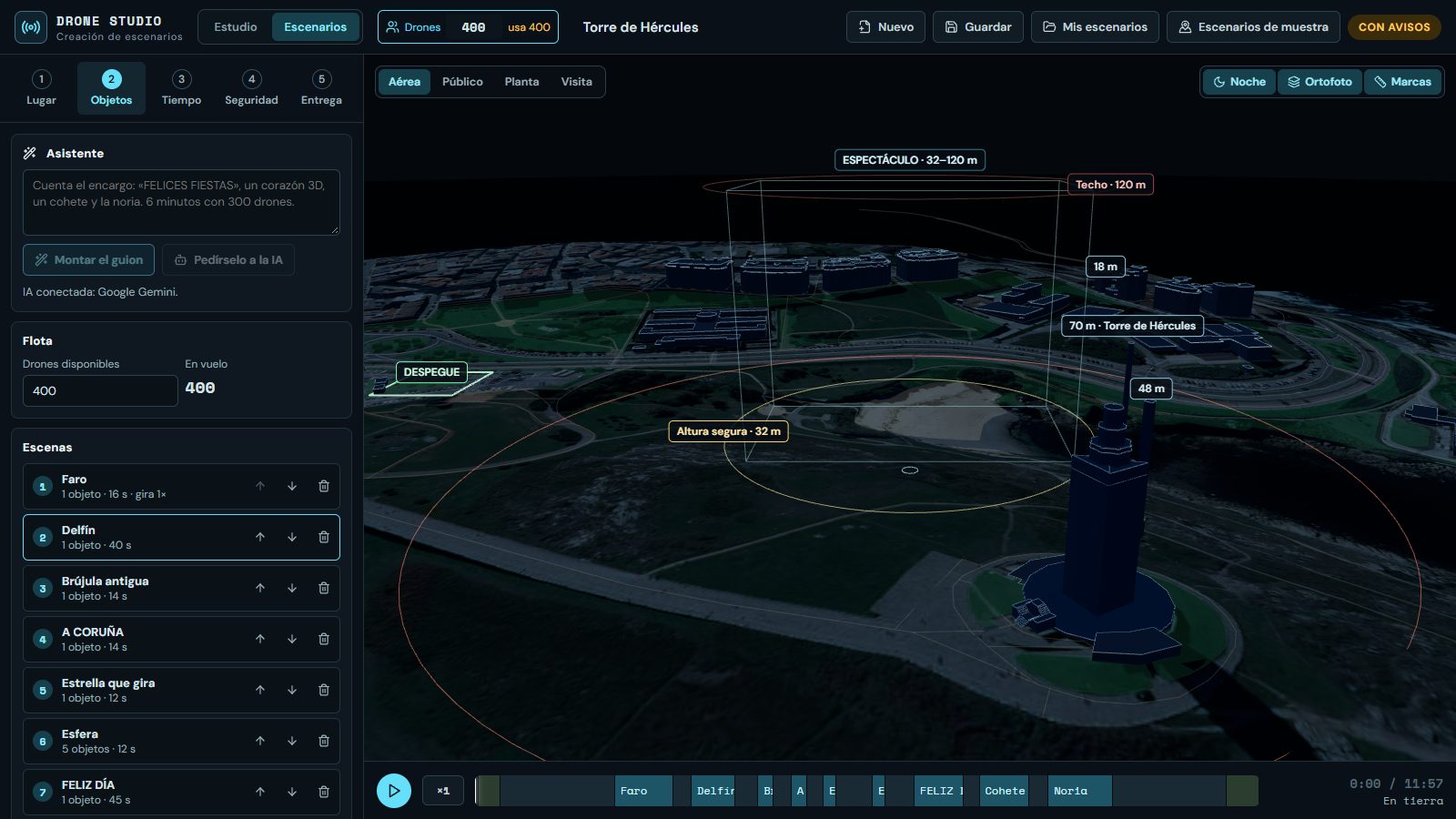Toggle Noche night mode
Image resolution: width=1456 pixels, height=819 pixels.
(1239, 82)
